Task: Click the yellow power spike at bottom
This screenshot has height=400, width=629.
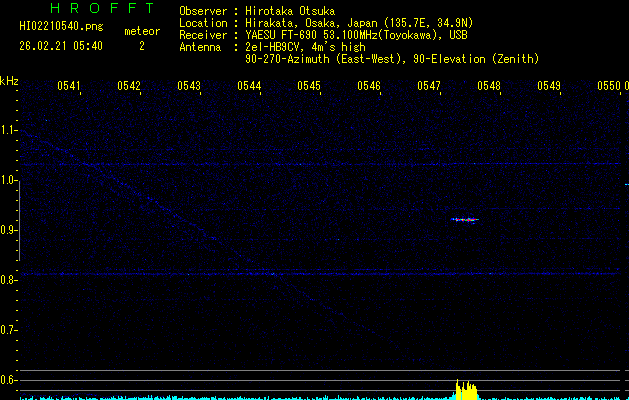Action: 466,390
